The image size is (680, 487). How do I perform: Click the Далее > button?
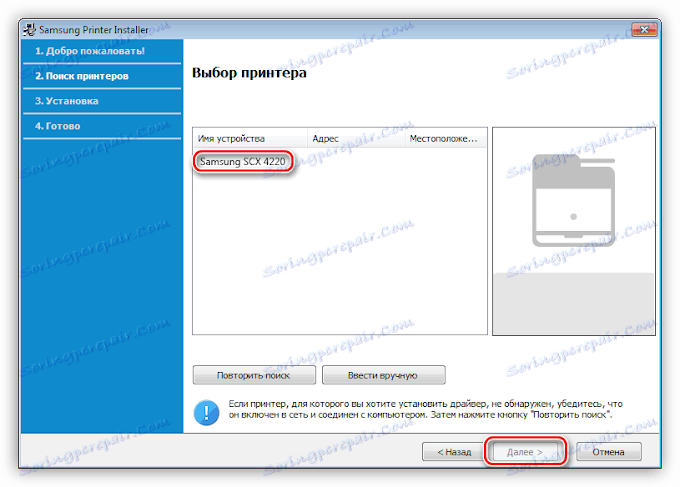[525, 452]
